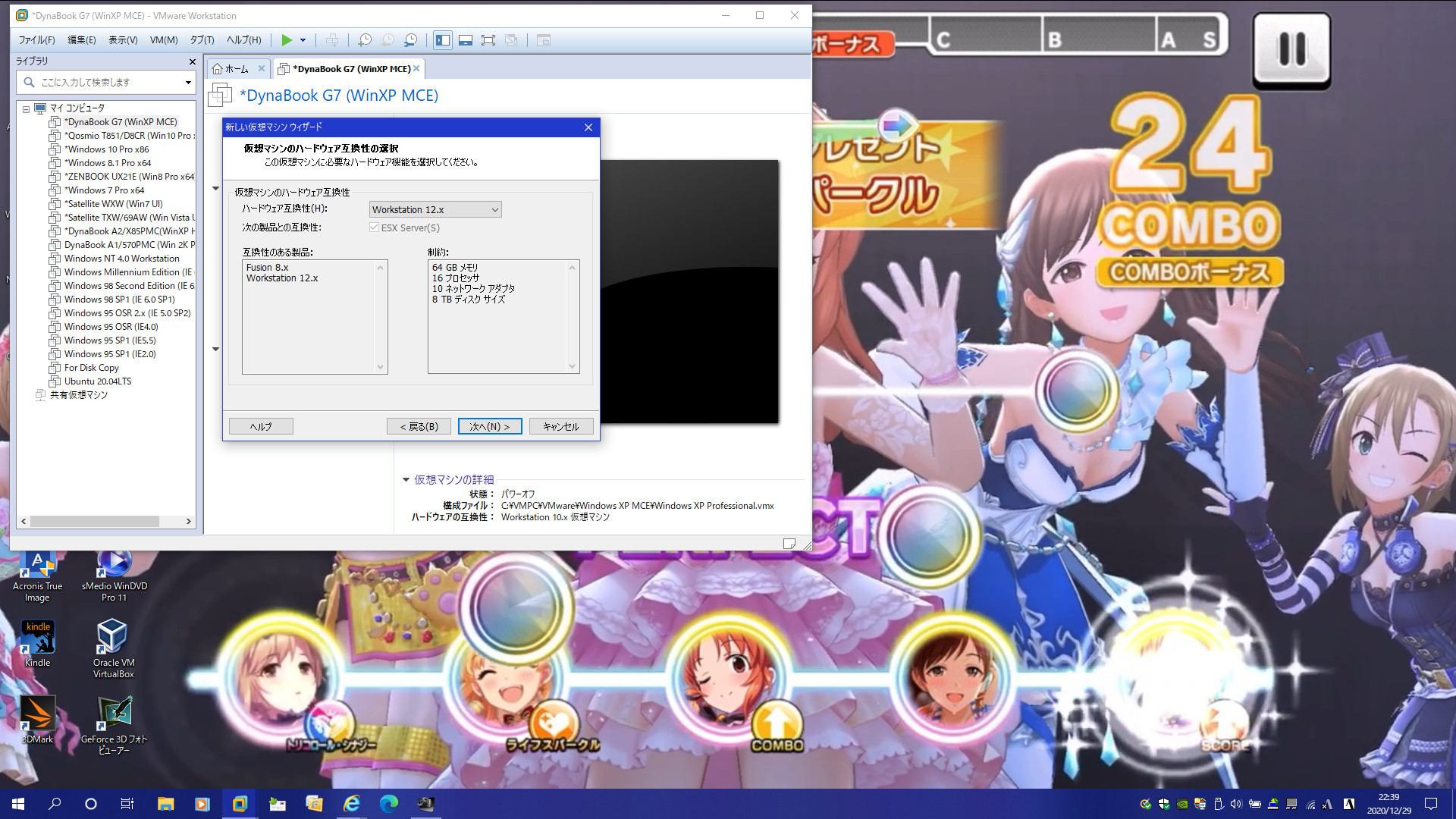Open Kindle desktop icon
This screenshot has width=1456, height=819.
coord(37,643)
